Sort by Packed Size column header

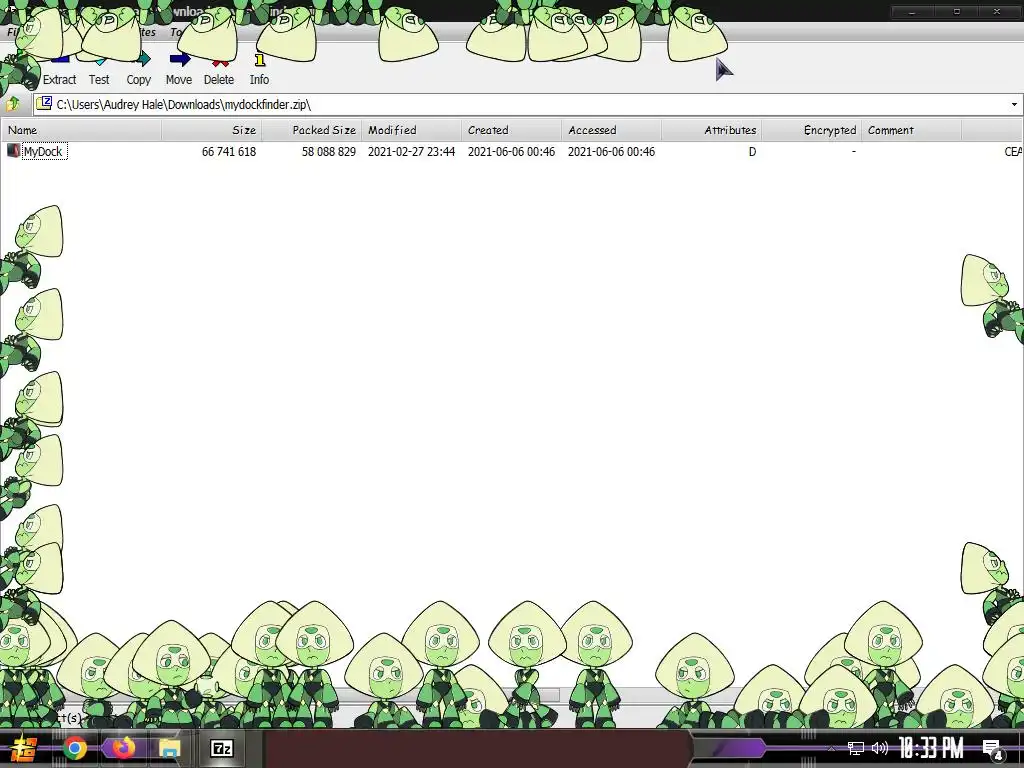312,130
